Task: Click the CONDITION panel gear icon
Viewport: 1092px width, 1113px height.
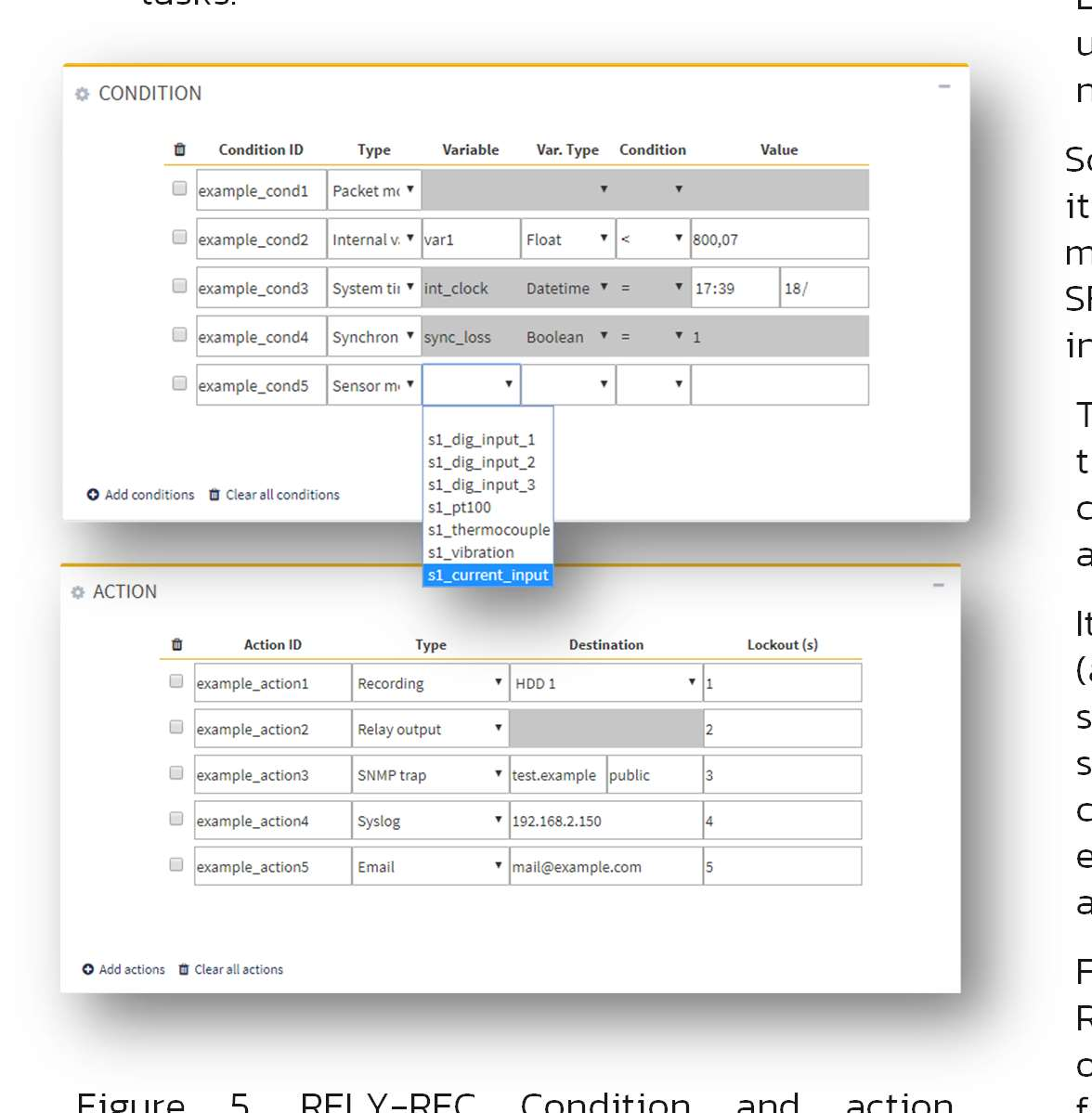Action: [x=83, y=94]
